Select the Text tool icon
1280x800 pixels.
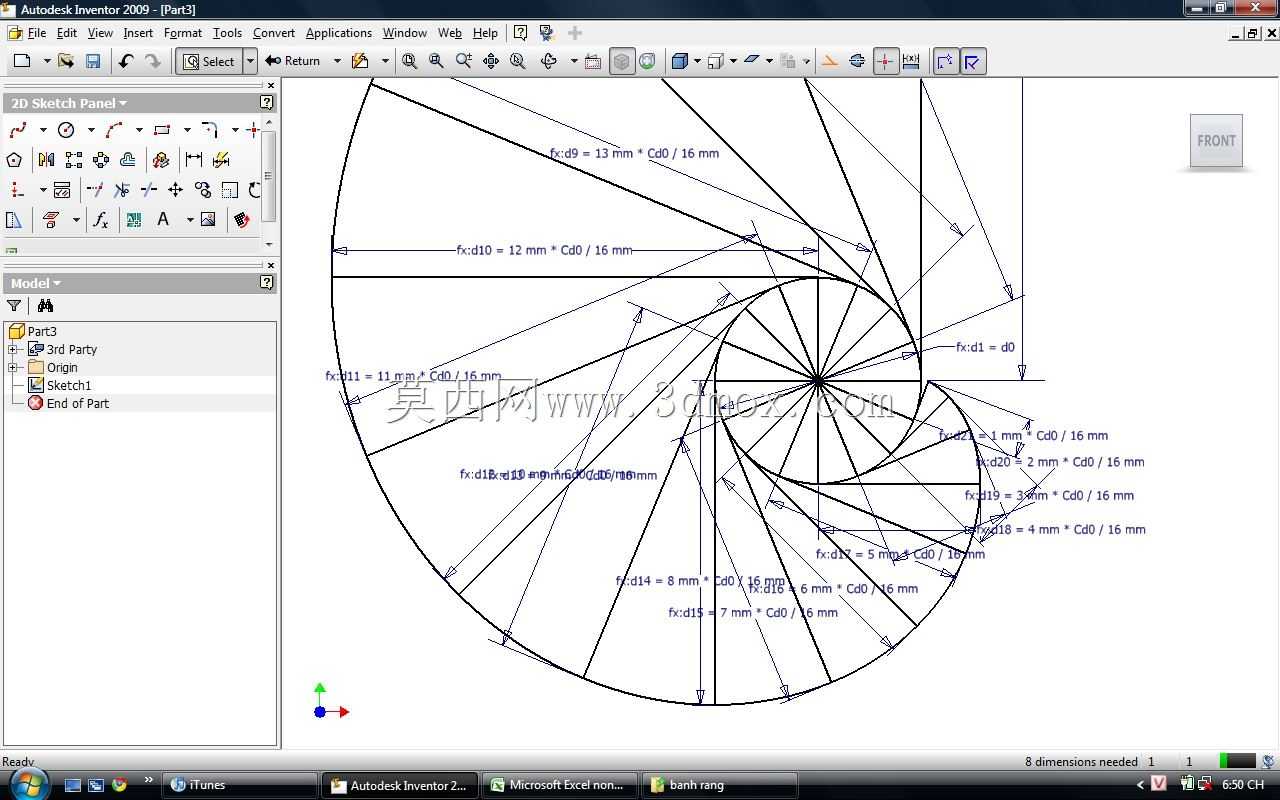click(x=163, y=219)
